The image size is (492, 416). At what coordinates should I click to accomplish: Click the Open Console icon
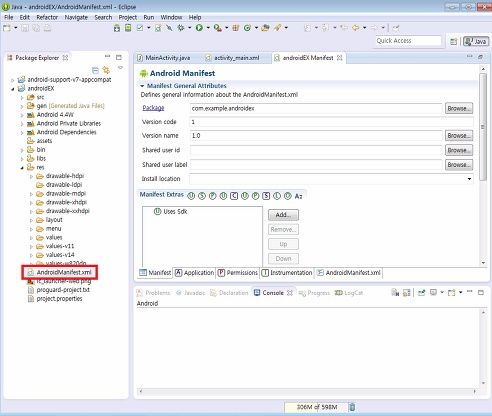coord(451,293)
